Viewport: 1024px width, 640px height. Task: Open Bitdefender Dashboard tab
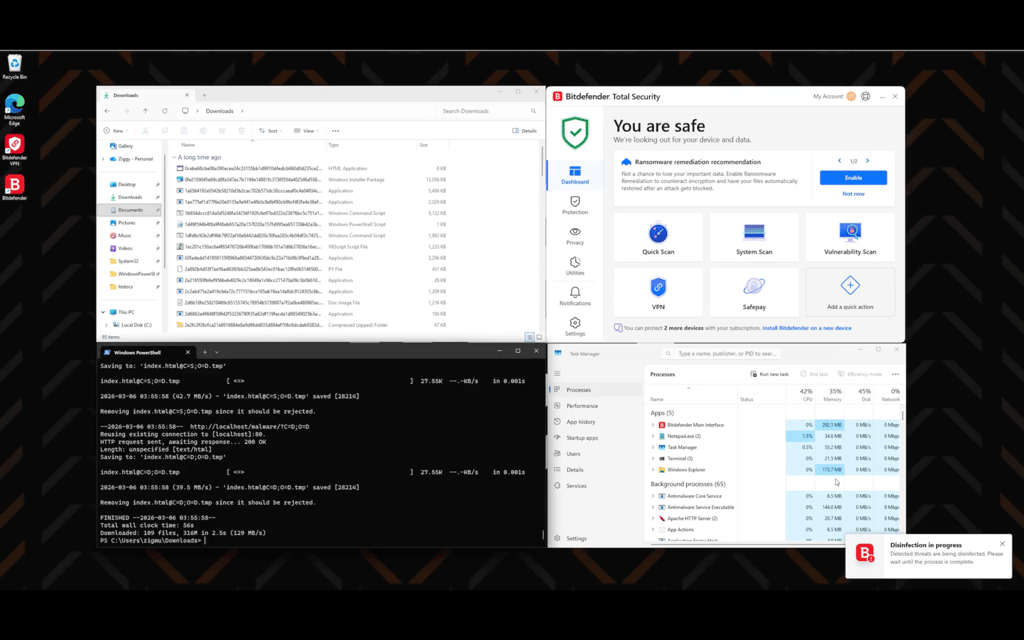(575, 175)
